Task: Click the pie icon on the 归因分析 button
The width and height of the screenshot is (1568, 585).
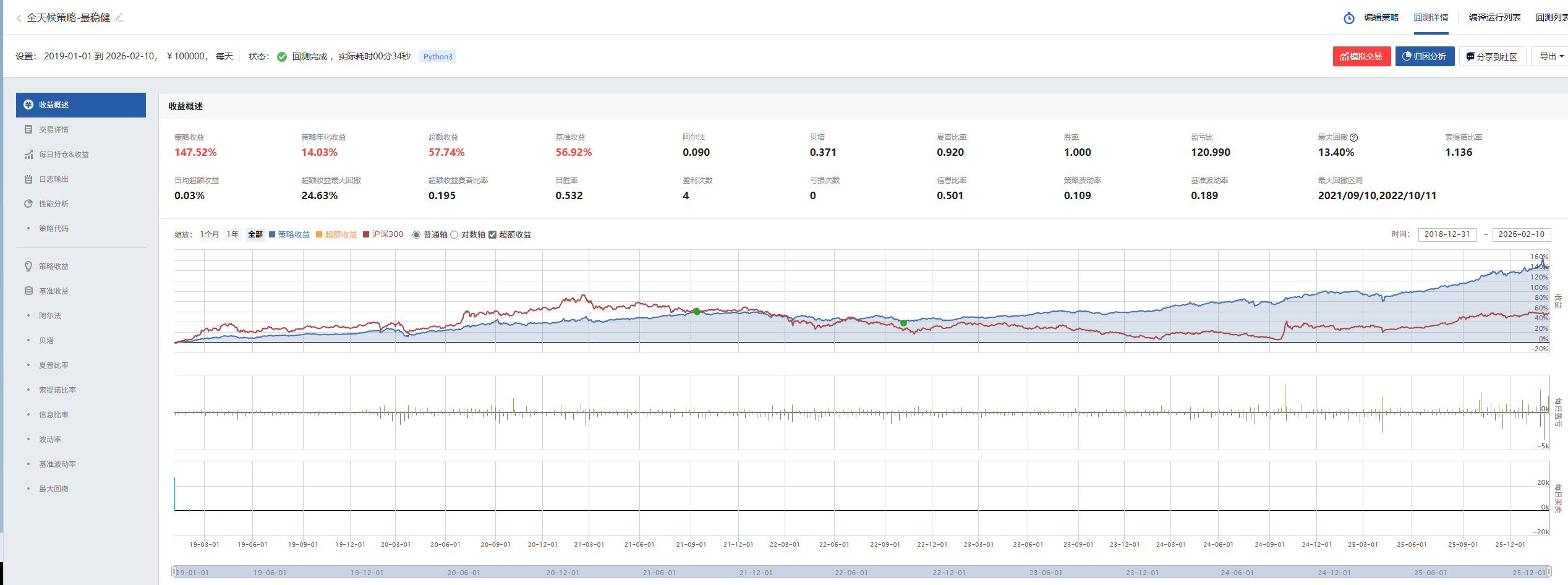Action: (1407, 56)
